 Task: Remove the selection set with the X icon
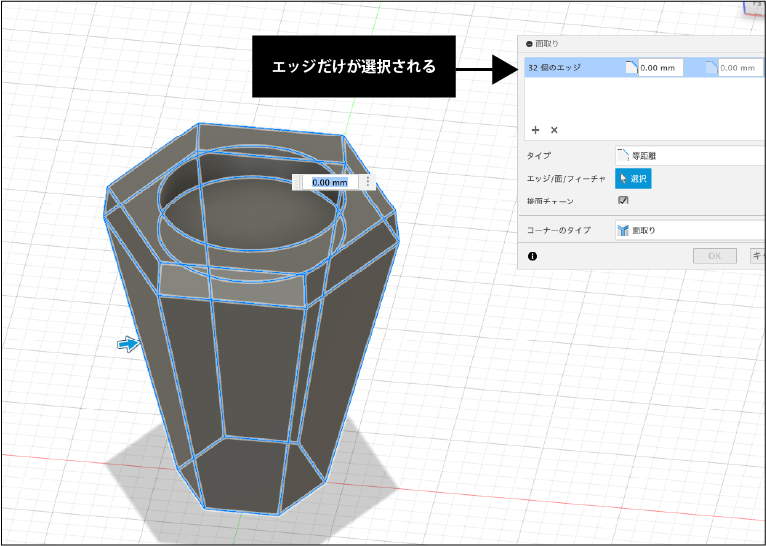(x=554, y=130)
